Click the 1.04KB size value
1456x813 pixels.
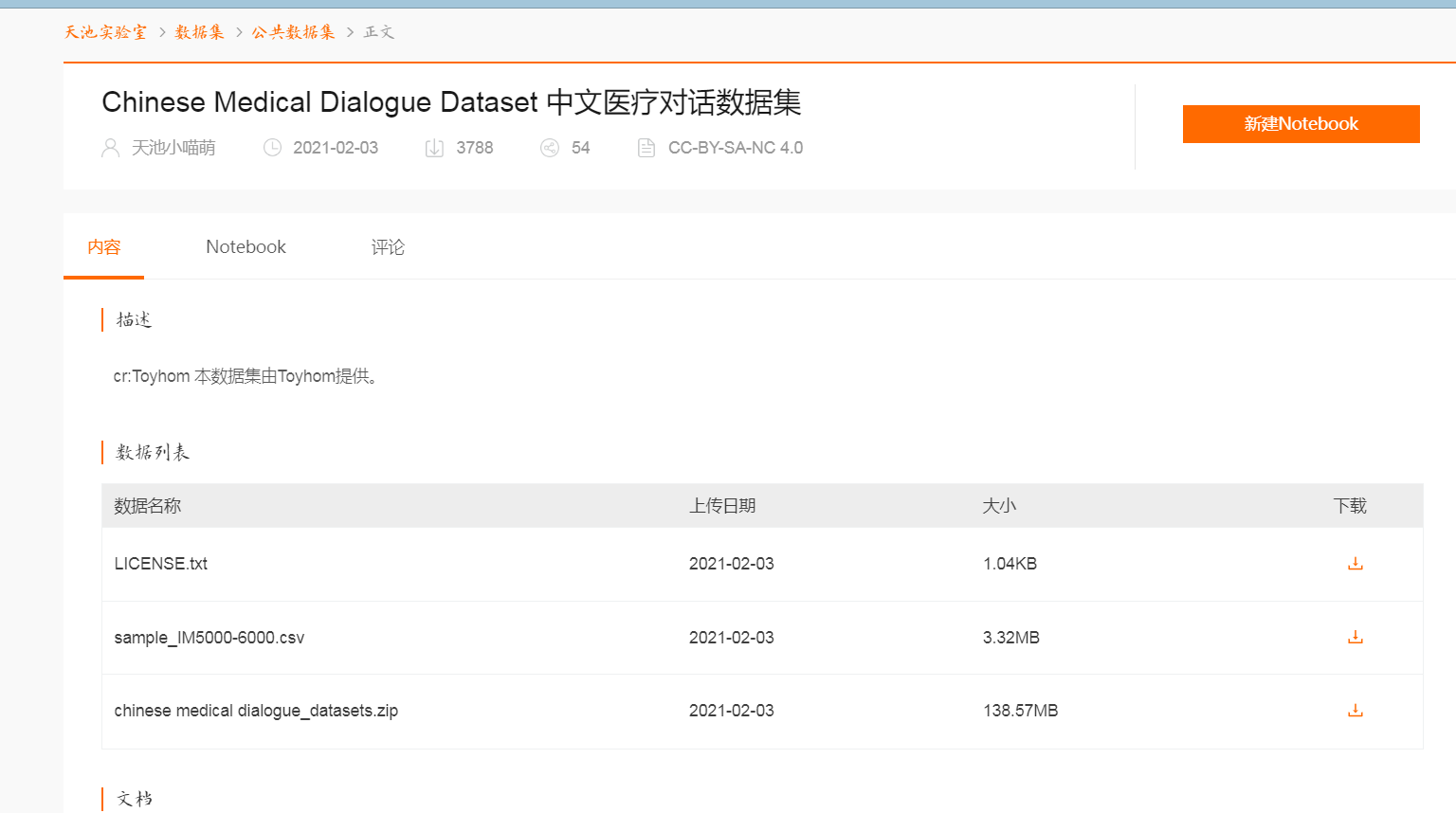(x=1010, y=564)
